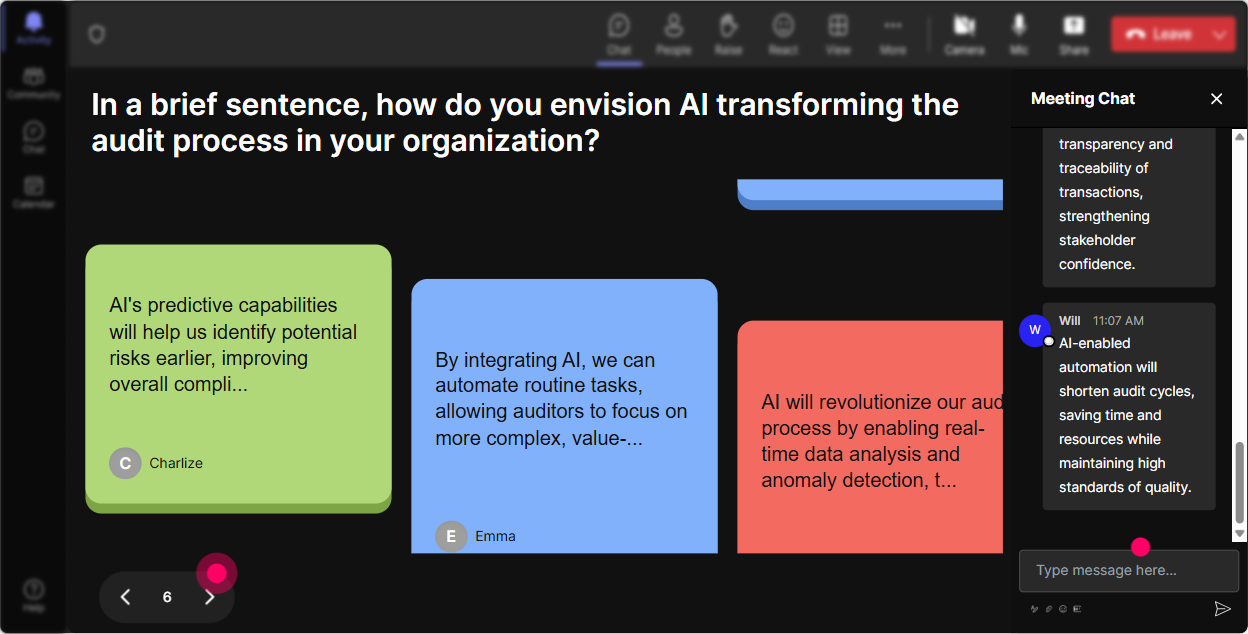Show the People participants list
This screenshot has width=1248, height=634.
pyautogui.click(x=674, y=34)
